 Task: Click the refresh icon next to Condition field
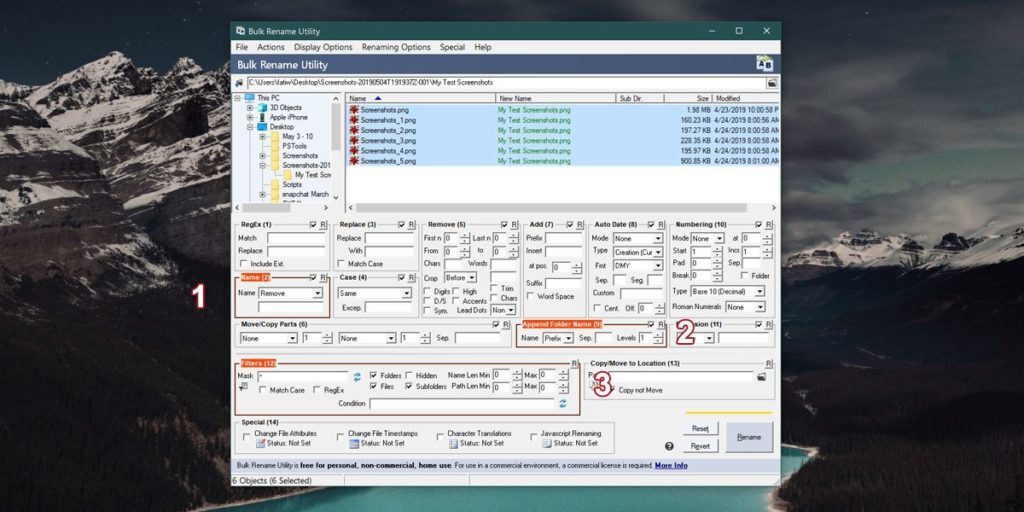(x=562, y=403)
